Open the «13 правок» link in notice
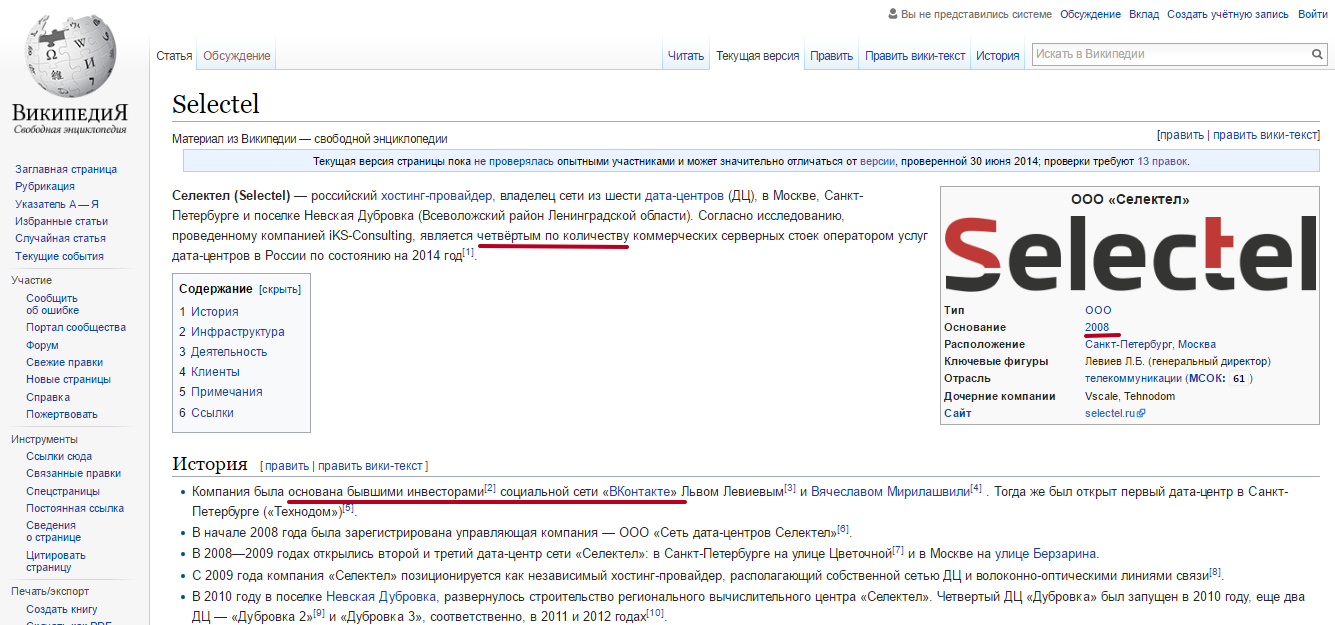 pos(1162,160)
